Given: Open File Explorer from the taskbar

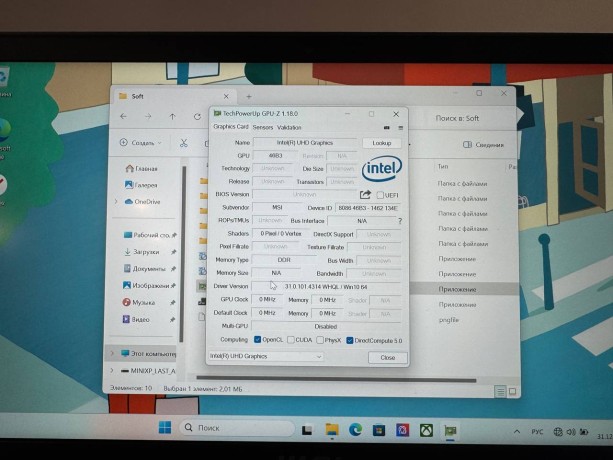Looking at the screenshot, I should click(332, 430).
